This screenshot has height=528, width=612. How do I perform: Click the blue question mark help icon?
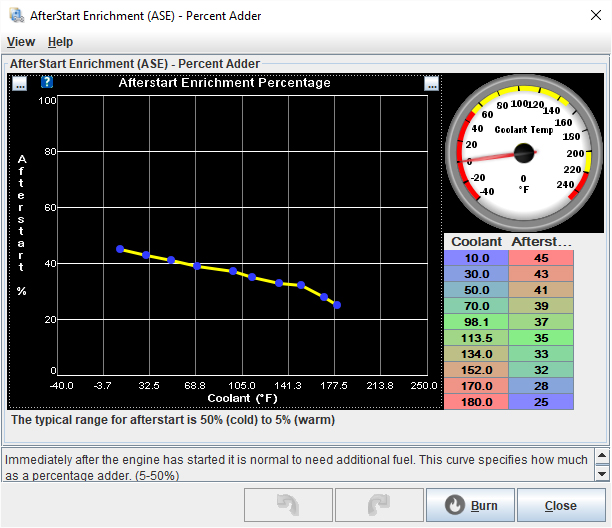pyautogui.click(x=46, y=83)
